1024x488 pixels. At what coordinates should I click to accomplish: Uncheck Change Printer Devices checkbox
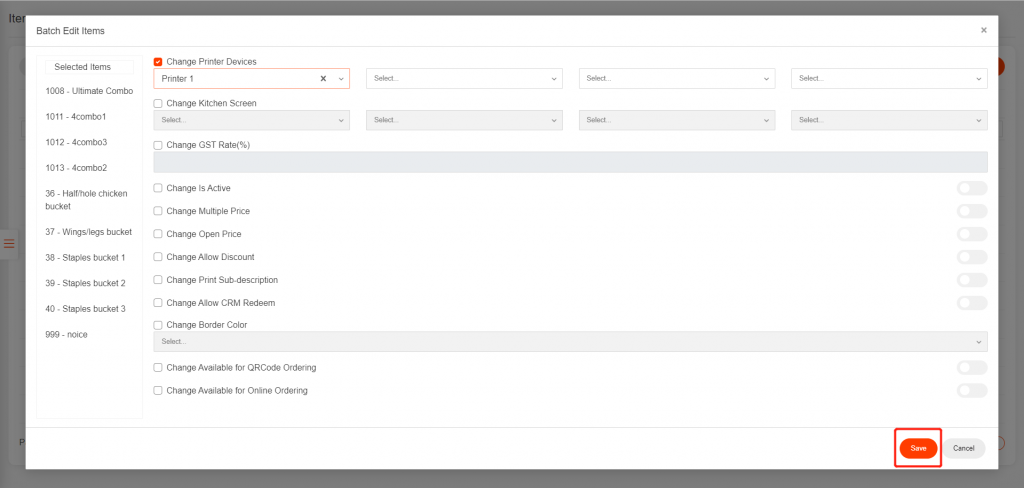pyautogui.click(x=158, y=62)
